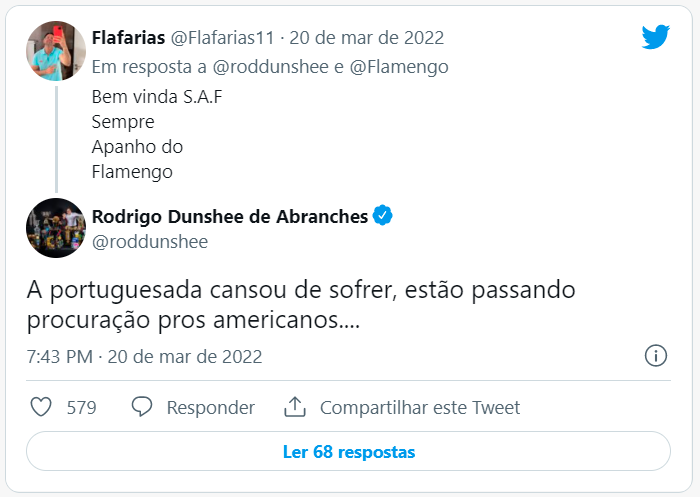Click the Flafarias display name

(129, 38)
